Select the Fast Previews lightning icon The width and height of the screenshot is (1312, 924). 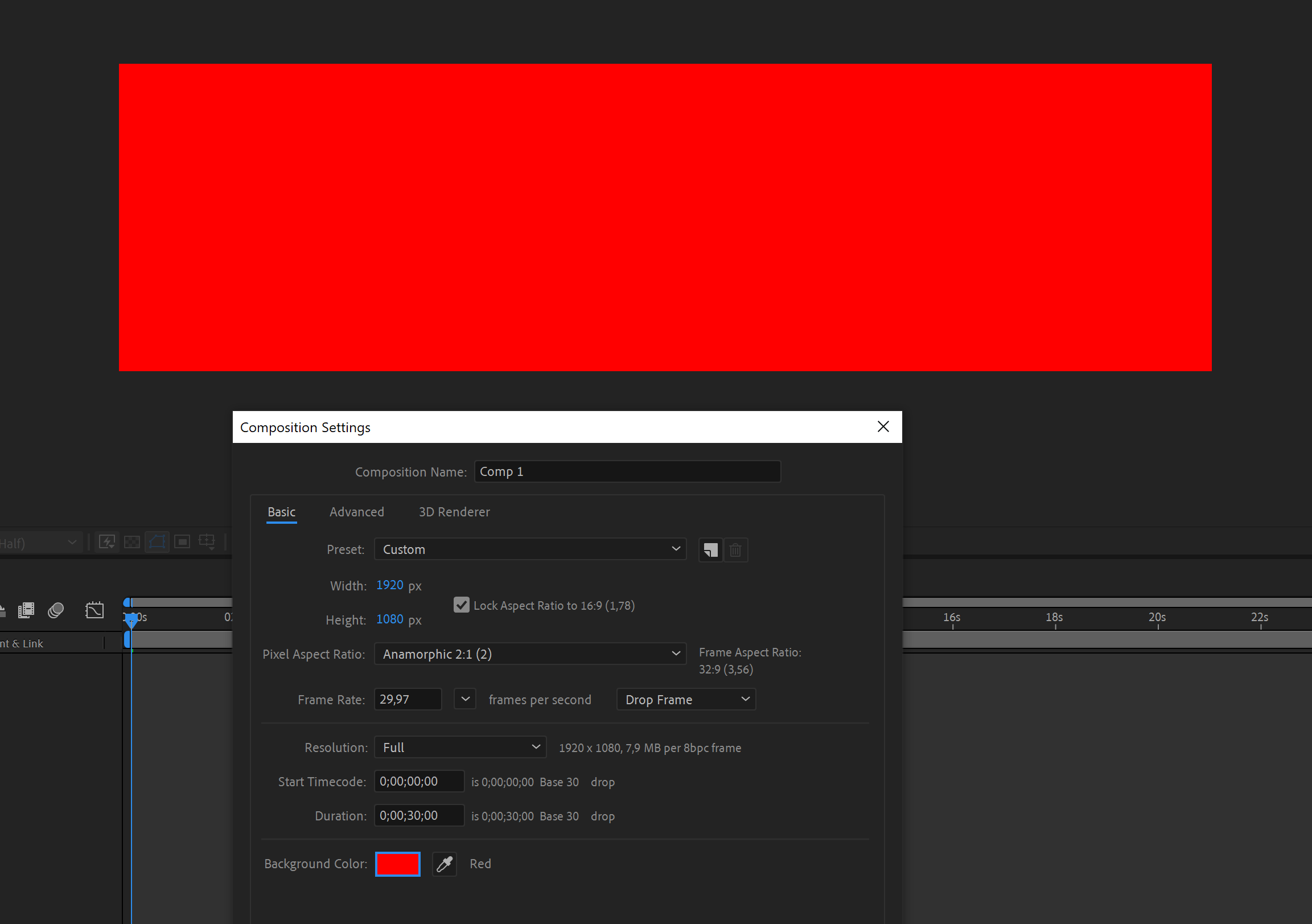tap(106, 542)
